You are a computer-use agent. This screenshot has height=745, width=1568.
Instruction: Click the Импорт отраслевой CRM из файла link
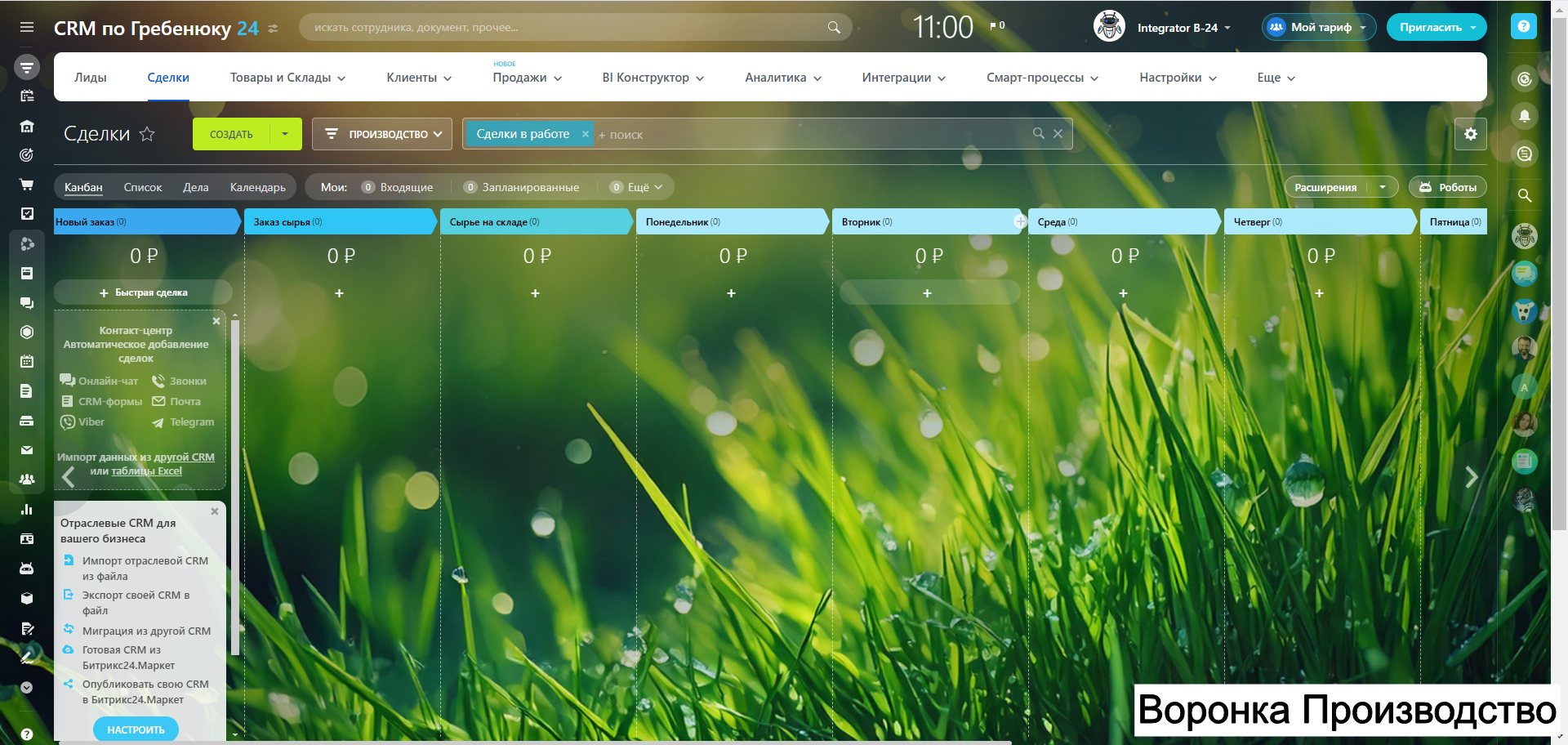point(145,569)
